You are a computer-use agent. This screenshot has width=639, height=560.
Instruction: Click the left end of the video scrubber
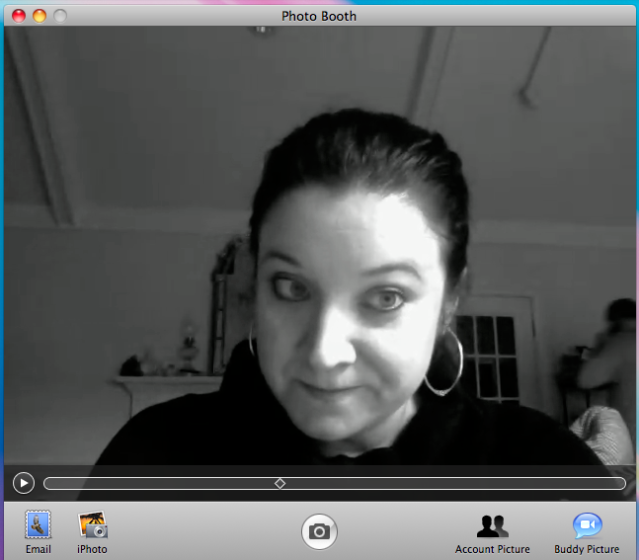(x=49, y=483)
